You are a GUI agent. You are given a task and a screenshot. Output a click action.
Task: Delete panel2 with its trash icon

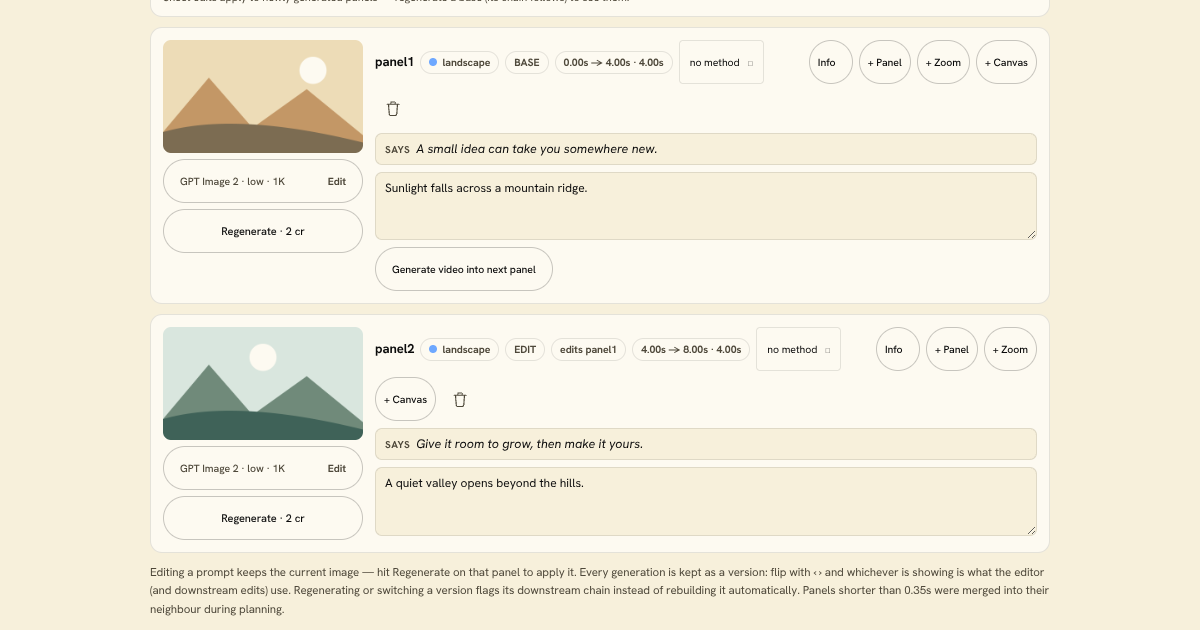[460, 399]
